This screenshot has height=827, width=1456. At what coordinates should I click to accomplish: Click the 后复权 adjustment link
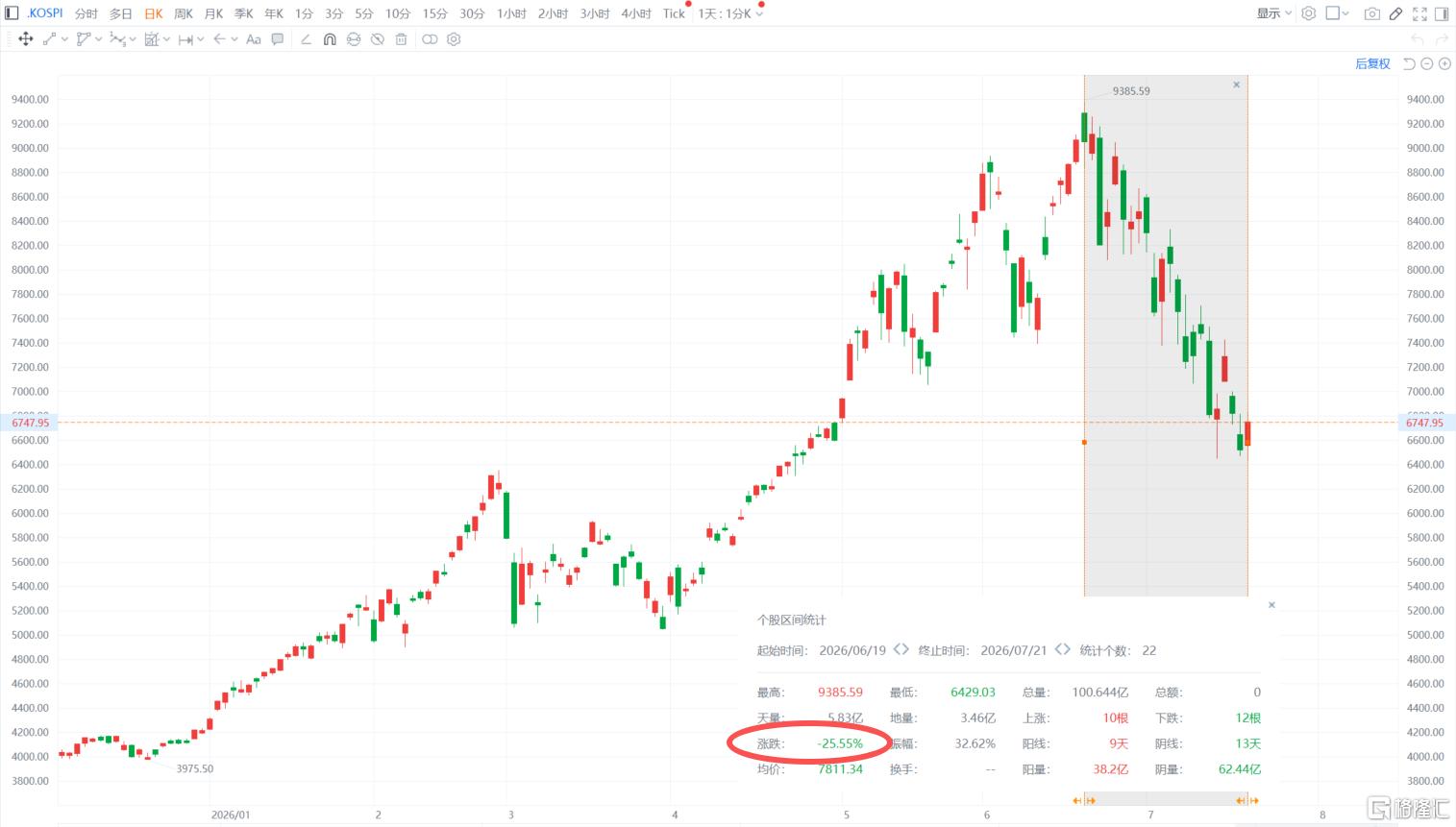point(1372,63)
